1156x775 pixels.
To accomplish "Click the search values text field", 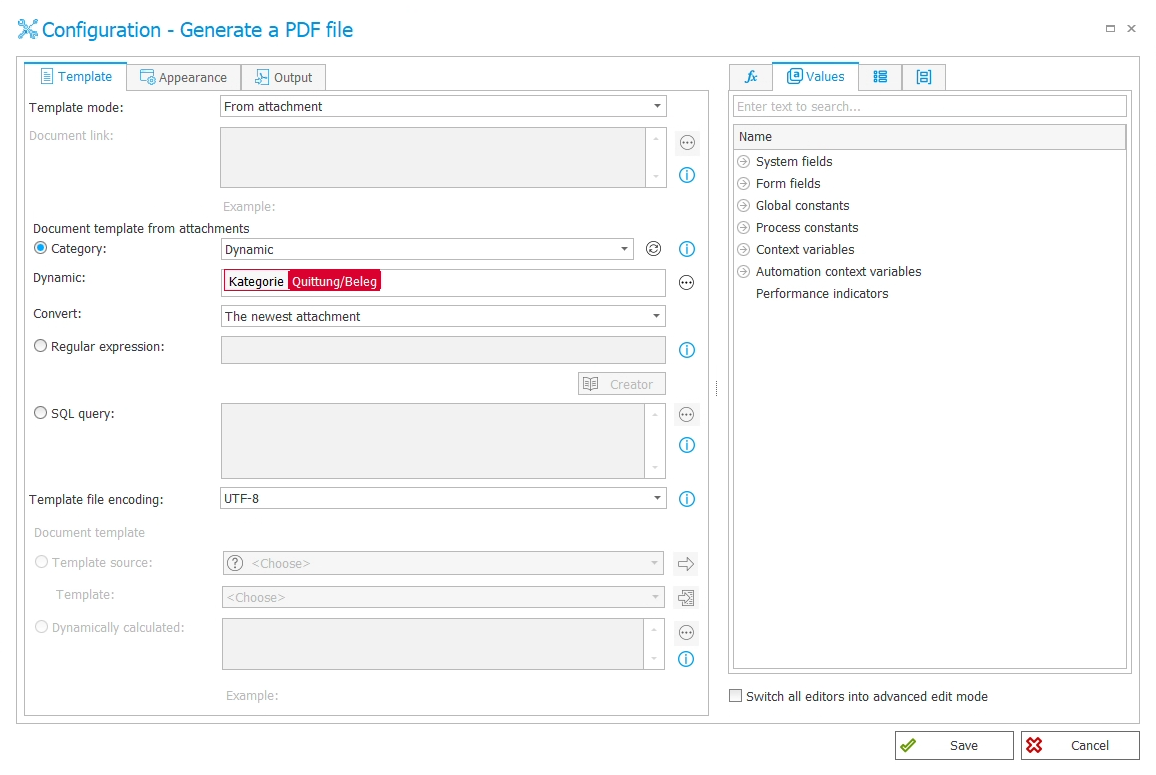I will tap(929, 106).
